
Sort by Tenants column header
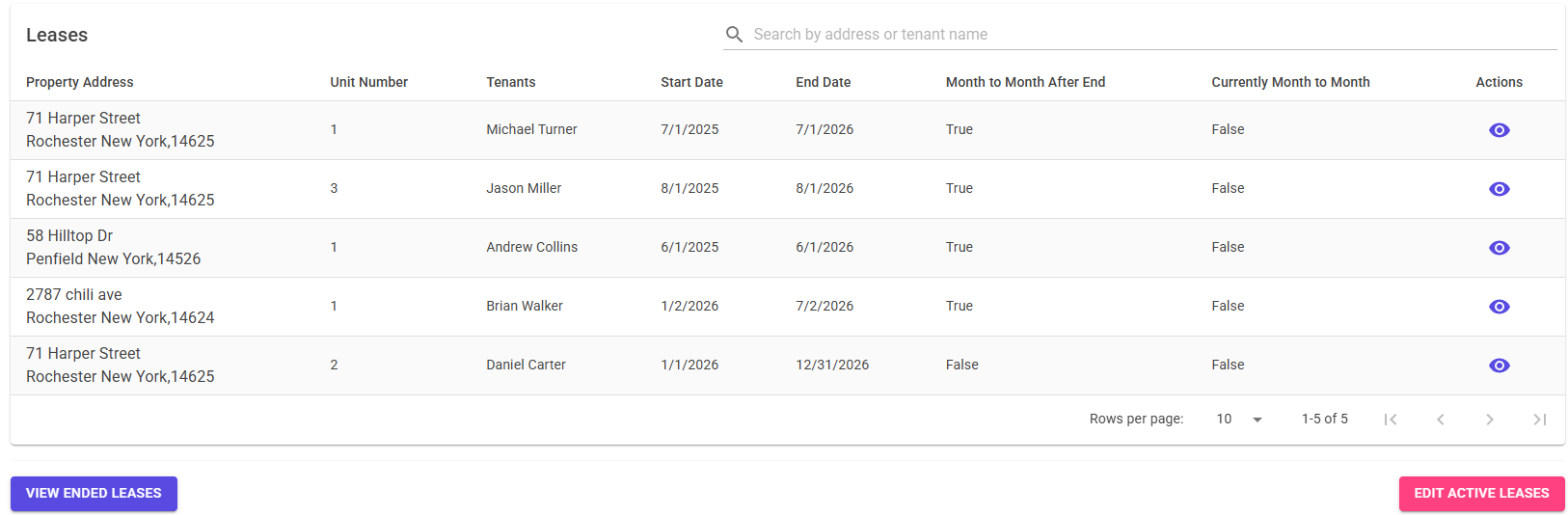511,82
